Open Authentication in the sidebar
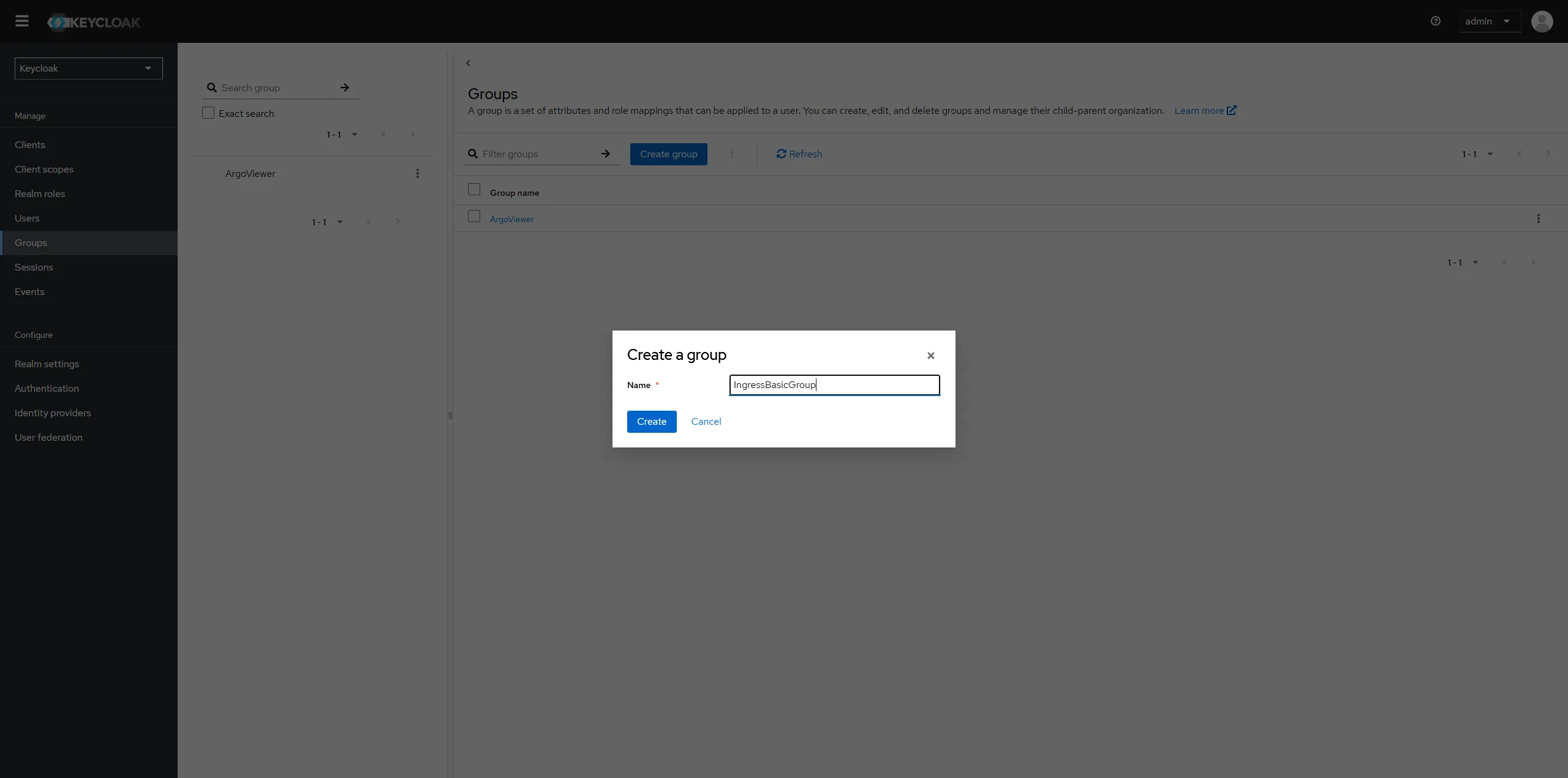This screenshot has height=778, width=1568. [x=89, y=389]
